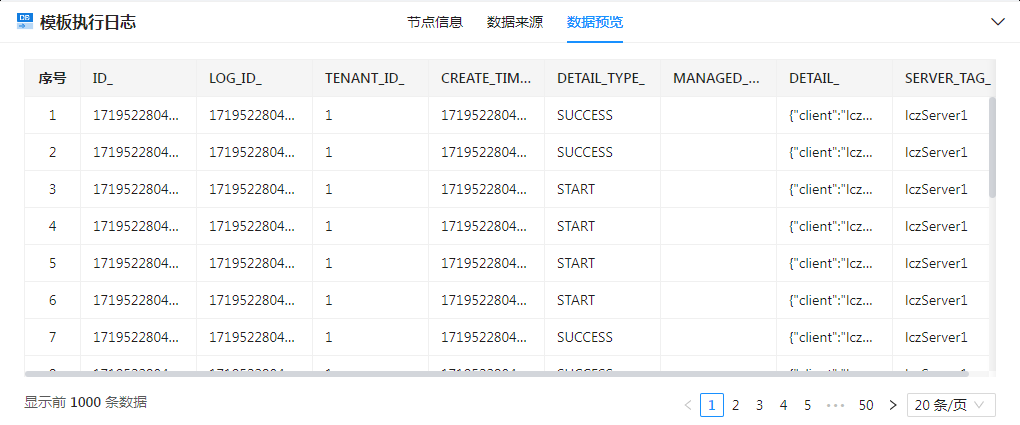Jump to page 2
The width and height of the screenshot is (1020, 425).
tap(736, 405)
